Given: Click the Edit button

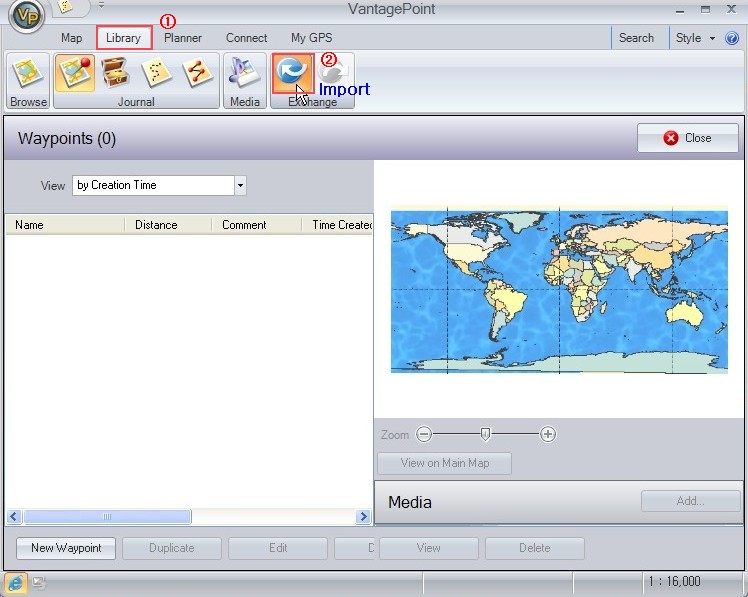Looking at the screenshot, I should [278, 548].
